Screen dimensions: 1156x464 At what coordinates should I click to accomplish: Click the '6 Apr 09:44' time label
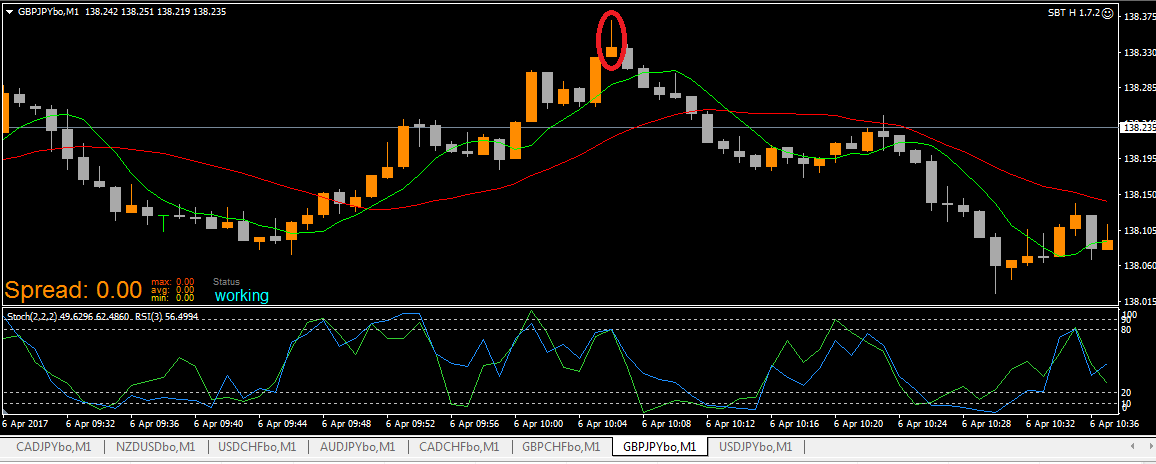(283, 424)
